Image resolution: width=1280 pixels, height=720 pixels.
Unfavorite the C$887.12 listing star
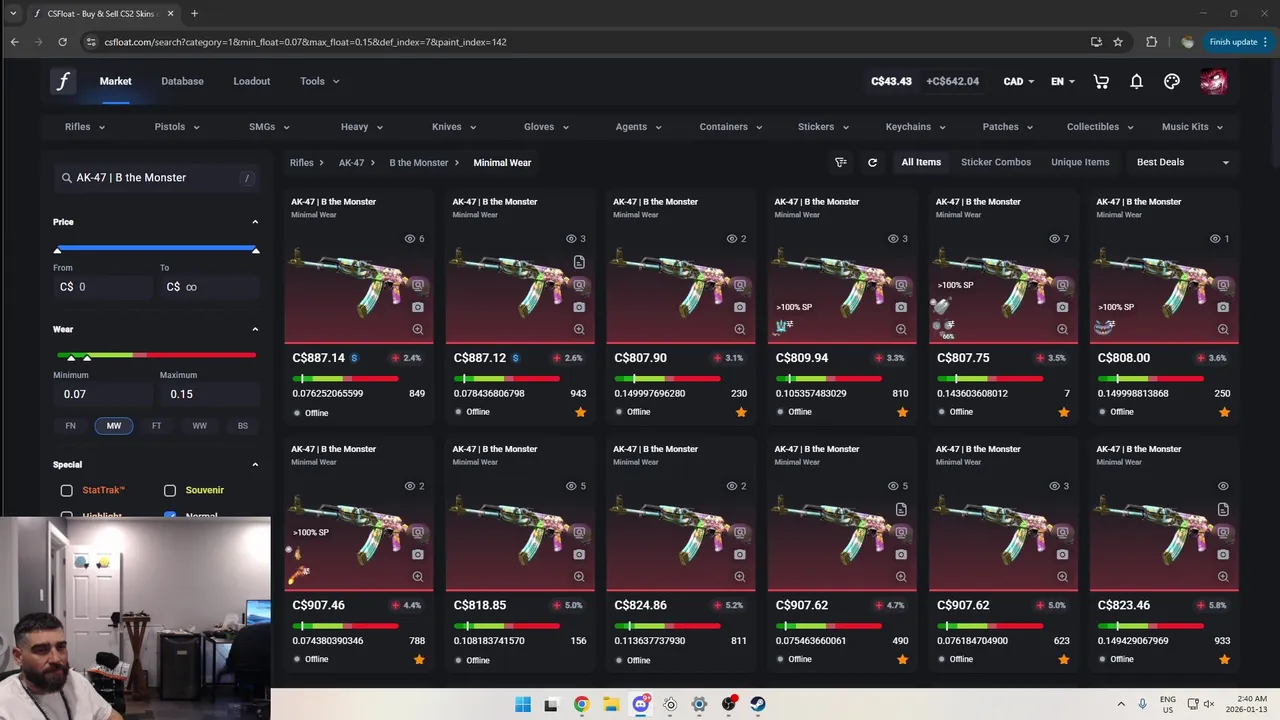[x=580, y=412]
